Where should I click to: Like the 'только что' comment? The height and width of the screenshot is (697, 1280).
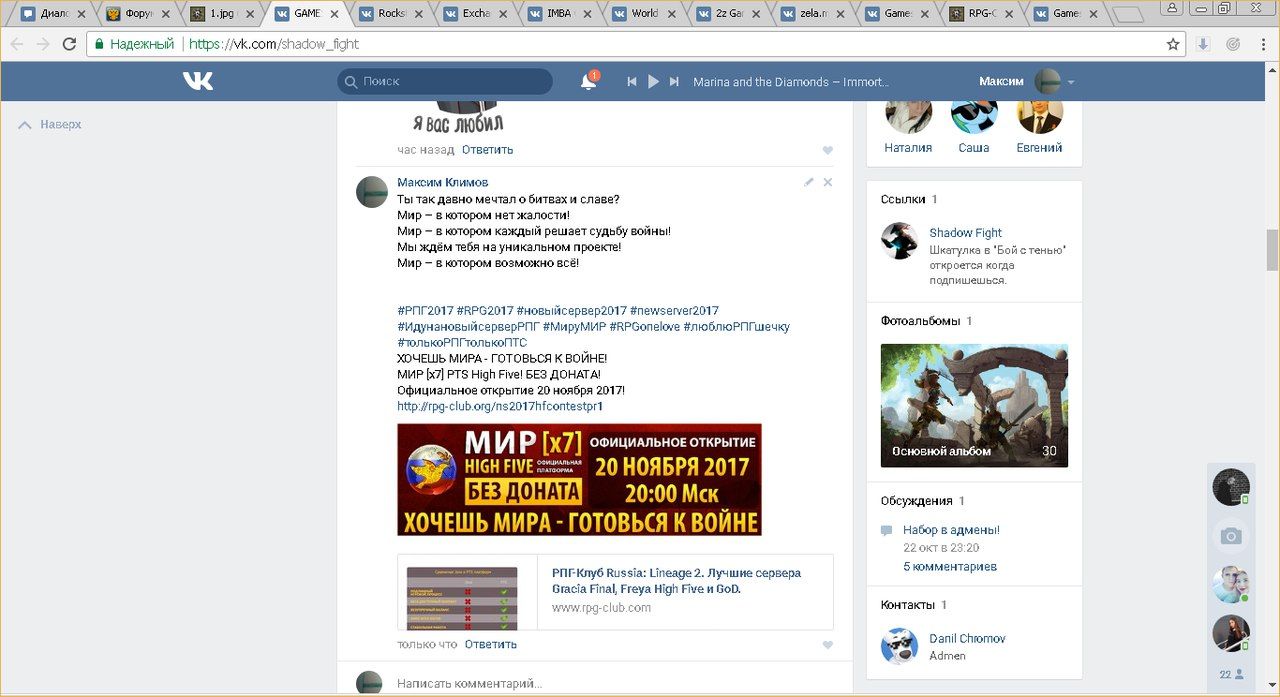pyautogui.click(x=827, y=645)
